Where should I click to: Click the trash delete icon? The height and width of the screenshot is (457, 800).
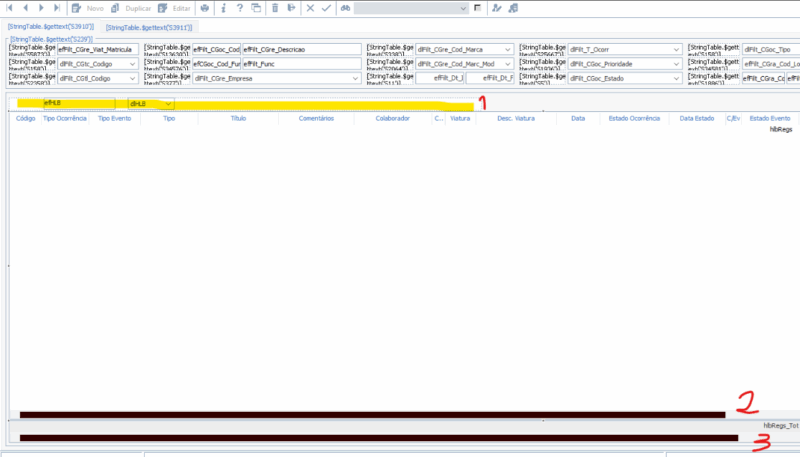point(275,8)
